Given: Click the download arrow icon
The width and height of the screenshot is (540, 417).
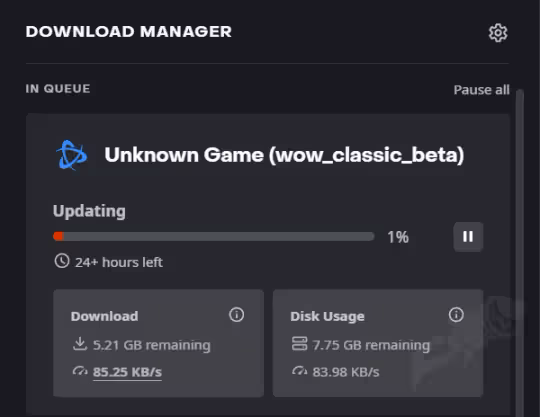Looking at the screenshot, I should [80, 344].
